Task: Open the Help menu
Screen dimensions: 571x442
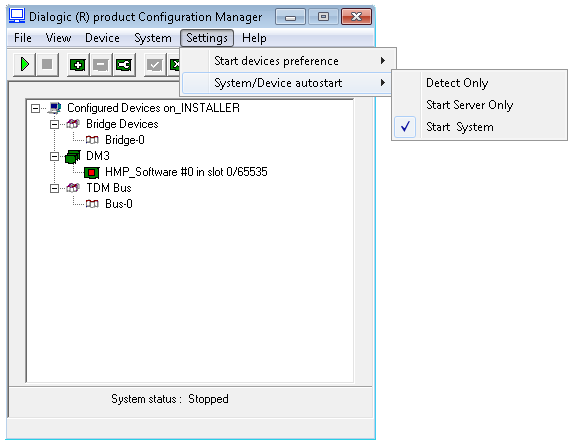Action: (254, 38)
